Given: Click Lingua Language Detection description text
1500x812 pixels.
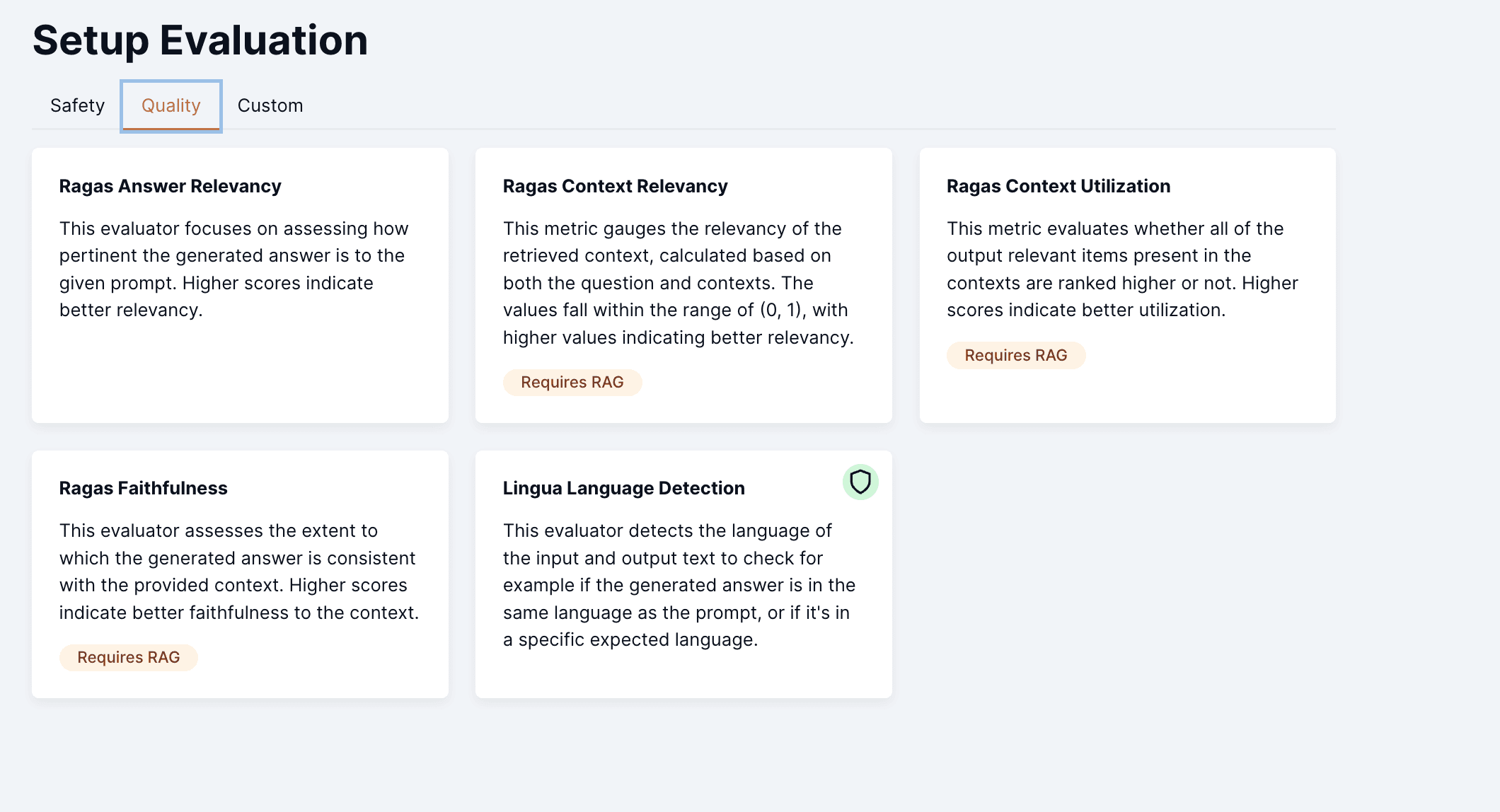Looking at the screenshot, I should pyautogui.click(x=679, y=585).
